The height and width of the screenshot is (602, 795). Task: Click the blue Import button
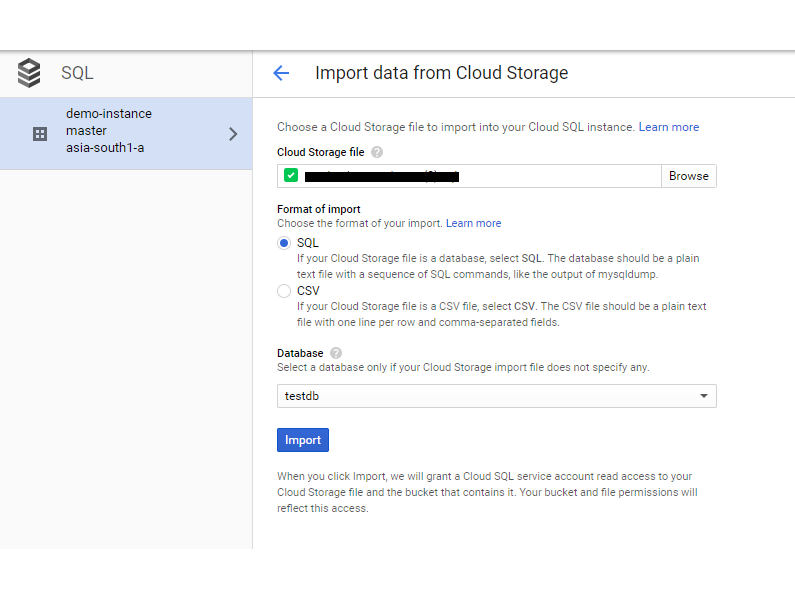coord(303,440)
